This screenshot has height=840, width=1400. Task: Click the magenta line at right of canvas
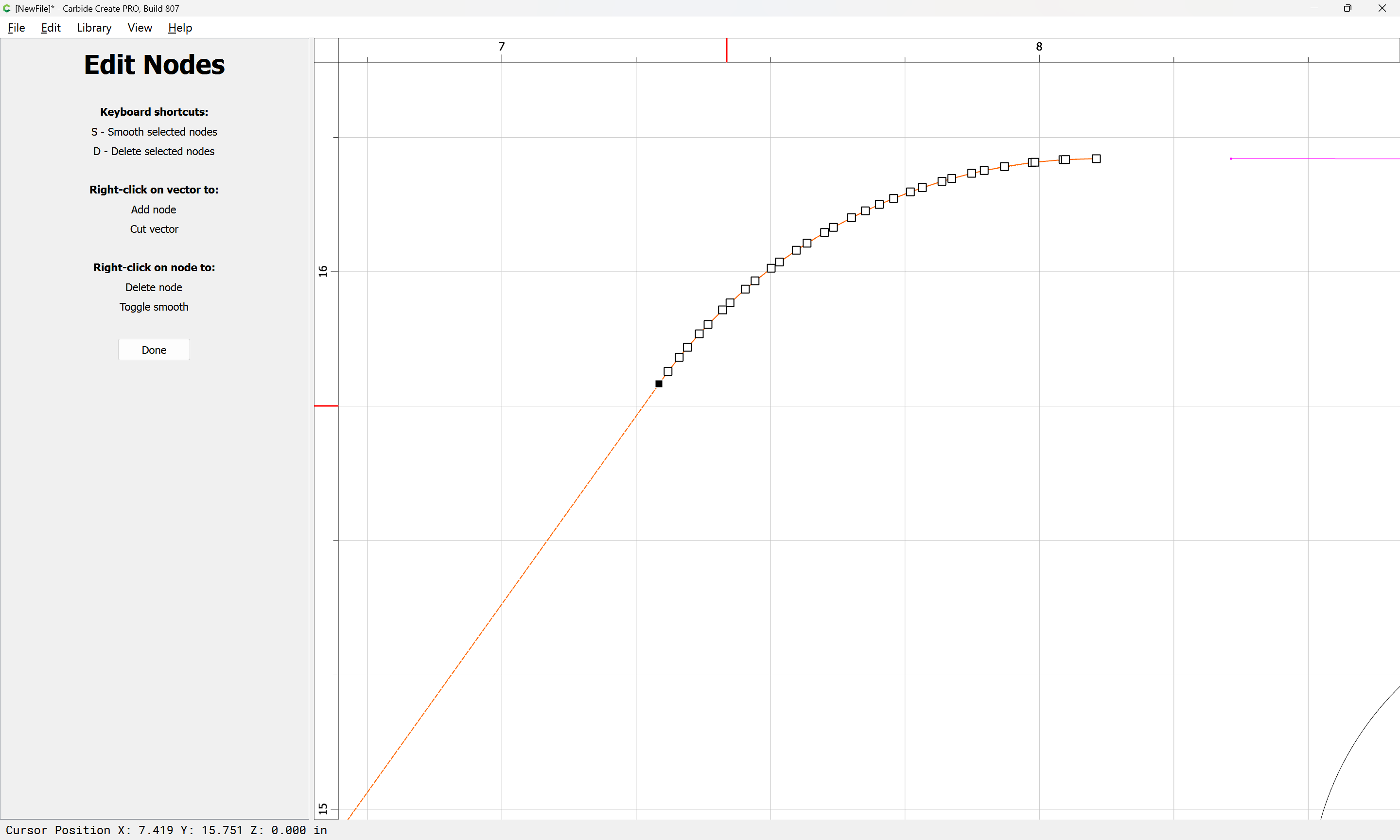(x=1314, y=159)
